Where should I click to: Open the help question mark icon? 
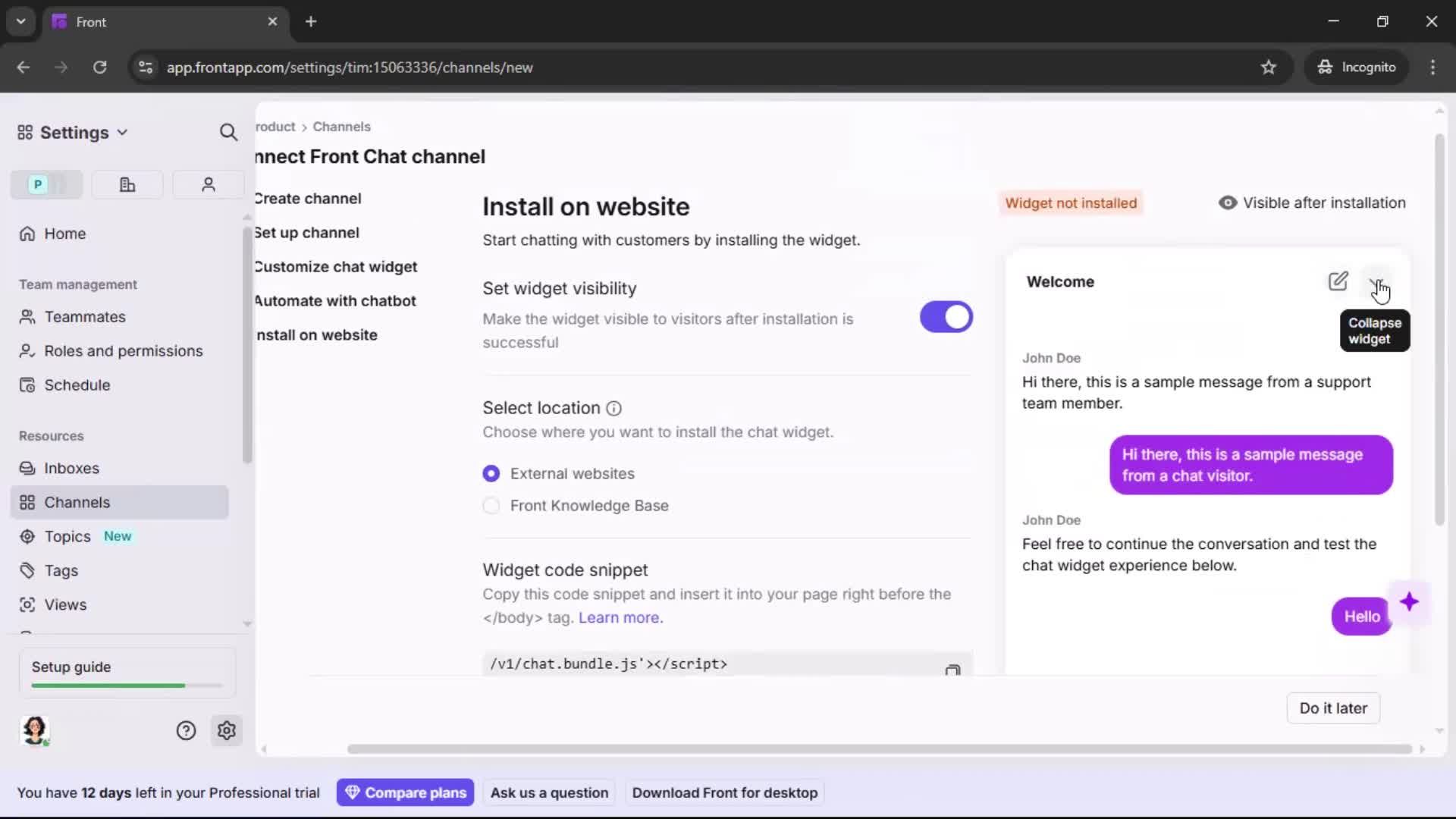tap(186, 730)
